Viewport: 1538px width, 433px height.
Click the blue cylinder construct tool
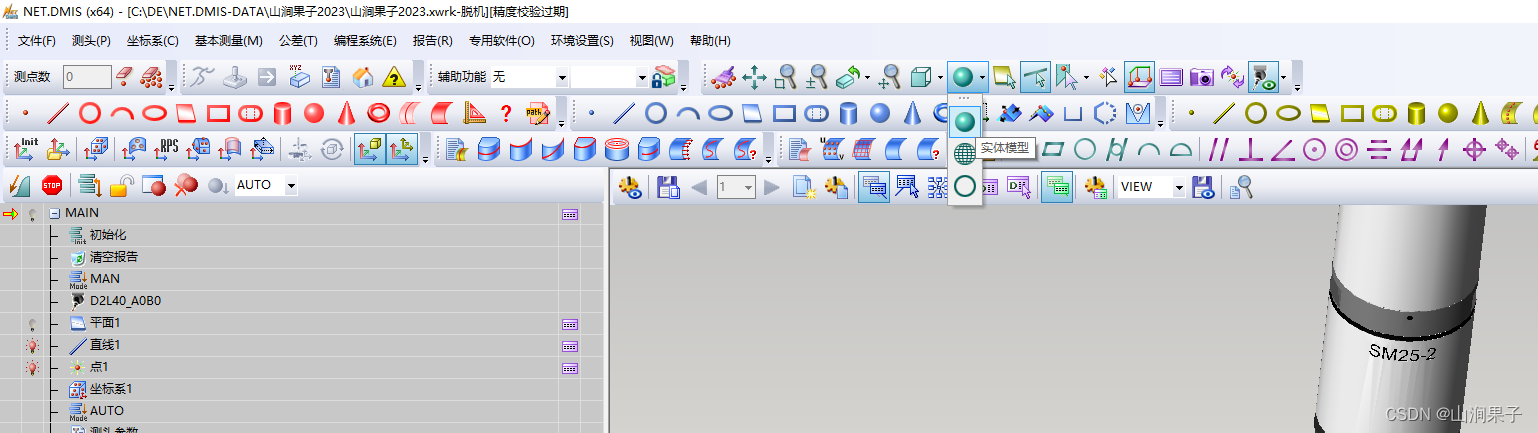click(x=848, y=113)
